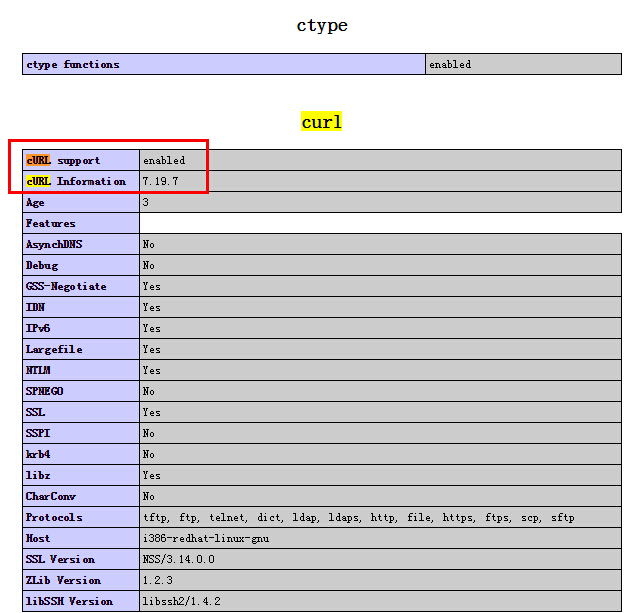Select the 'Debug' label cell
The height and width of the screenshot is (613, 636).
[x=81, y=265]
